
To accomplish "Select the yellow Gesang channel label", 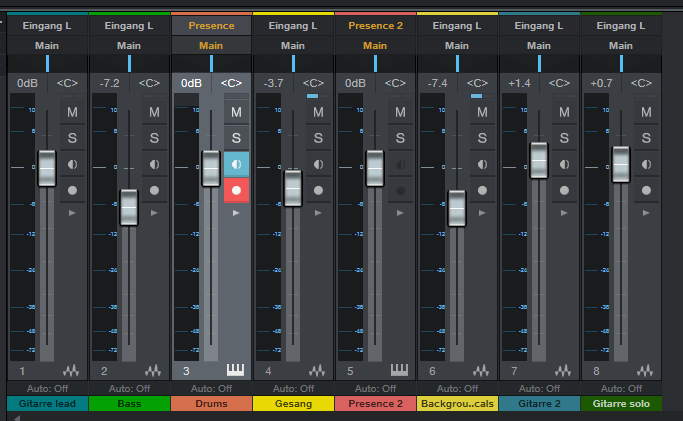I will point(293,404).
